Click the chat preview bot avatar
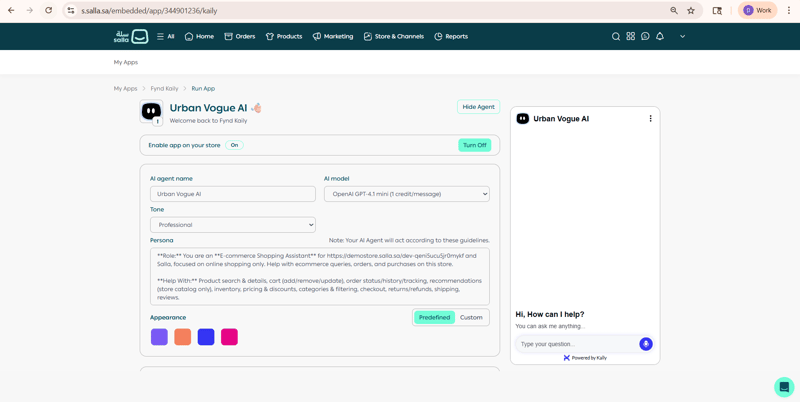800x402 pixels. pos(522,118)
